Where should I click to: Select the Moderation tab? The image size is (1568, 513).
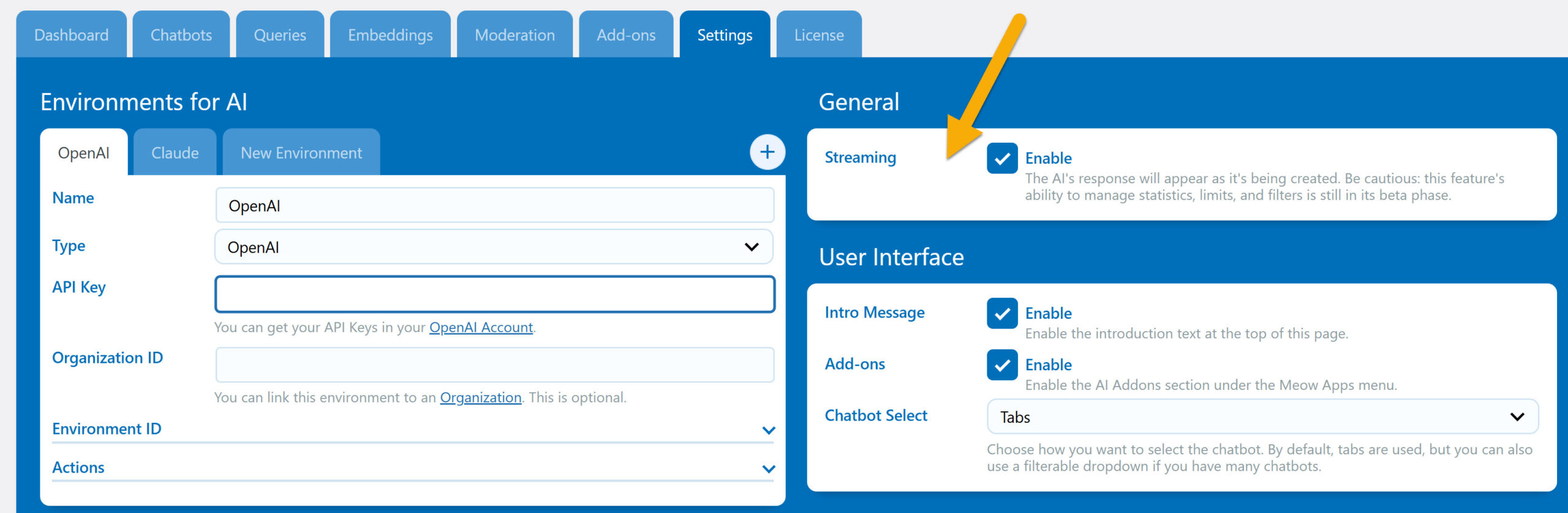coord(514,35)
